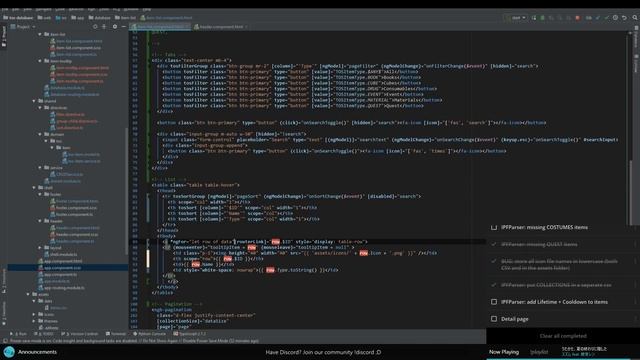Open the Structure vertical sidebar tab
Image resolution: width=640 pixels, height=360 pixels.
[x=4, y=281]
